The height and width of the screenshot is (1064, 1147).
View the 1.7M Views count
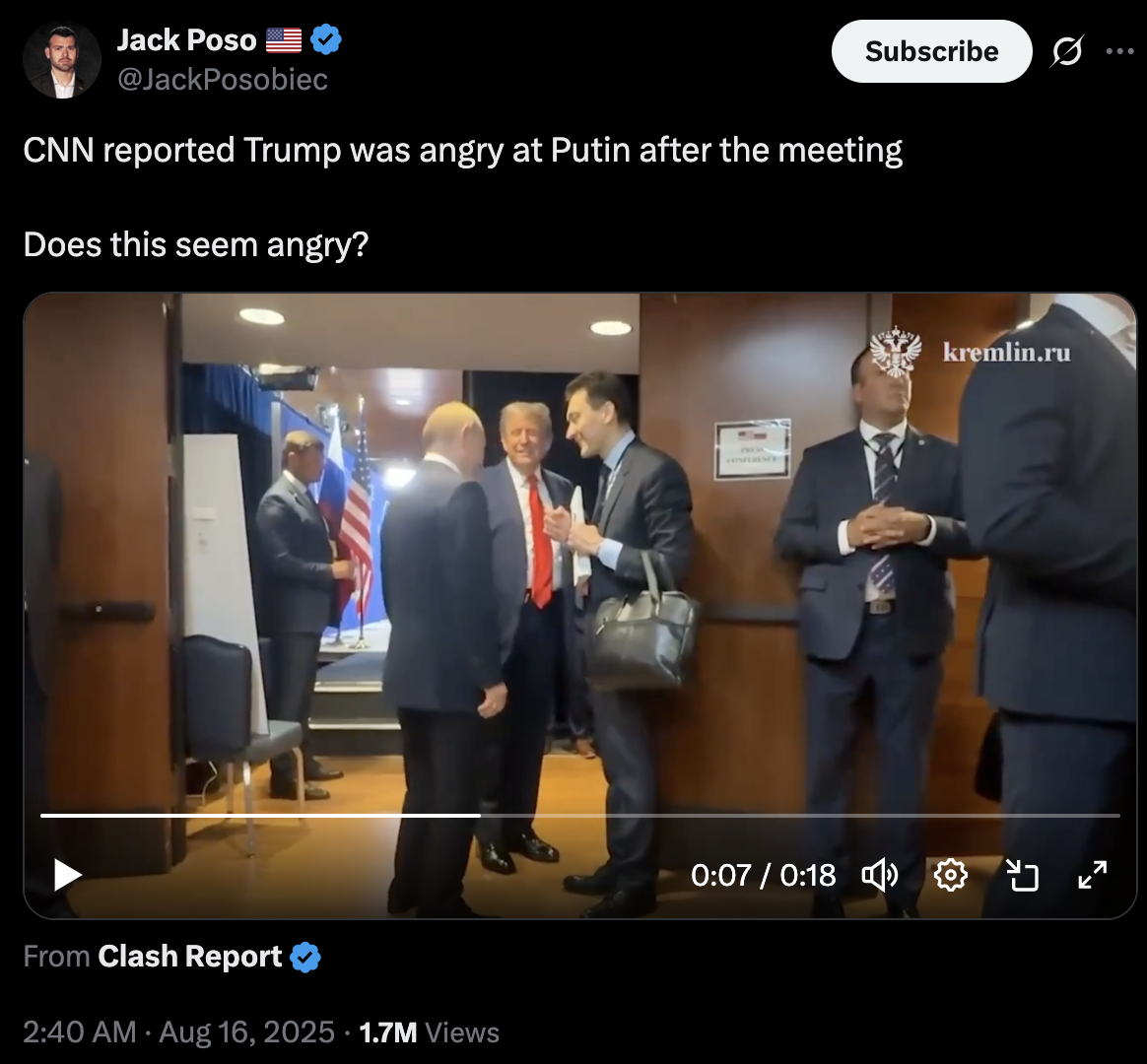pyautogui.click(x=429, y=1031)
